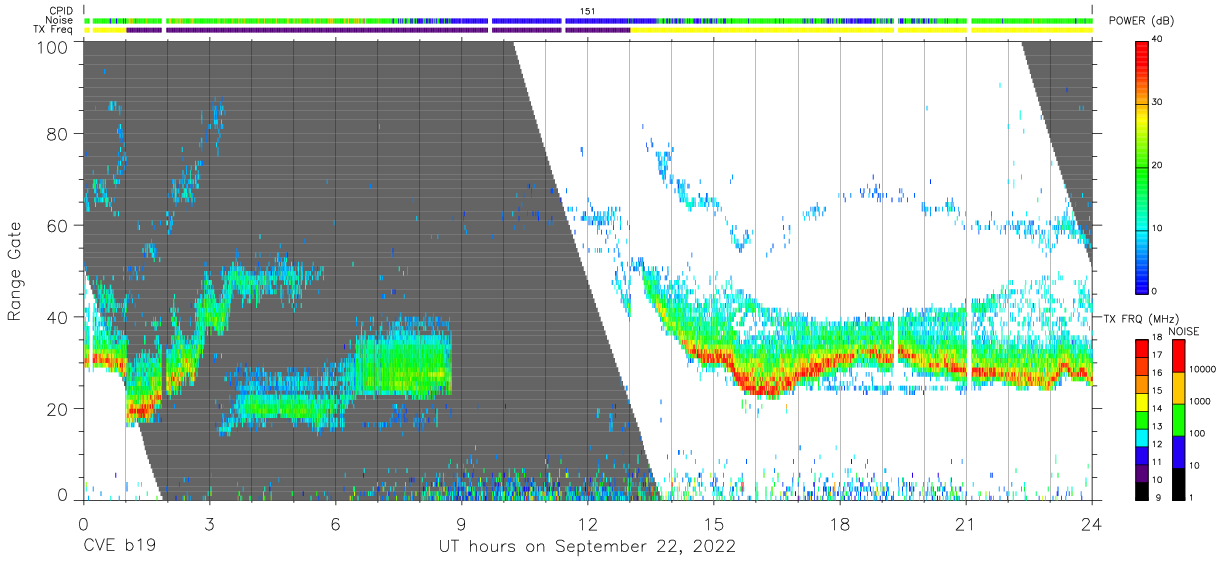
Task: Click the 40 tick on the Range Gate axis
Action: coord(57,317)
